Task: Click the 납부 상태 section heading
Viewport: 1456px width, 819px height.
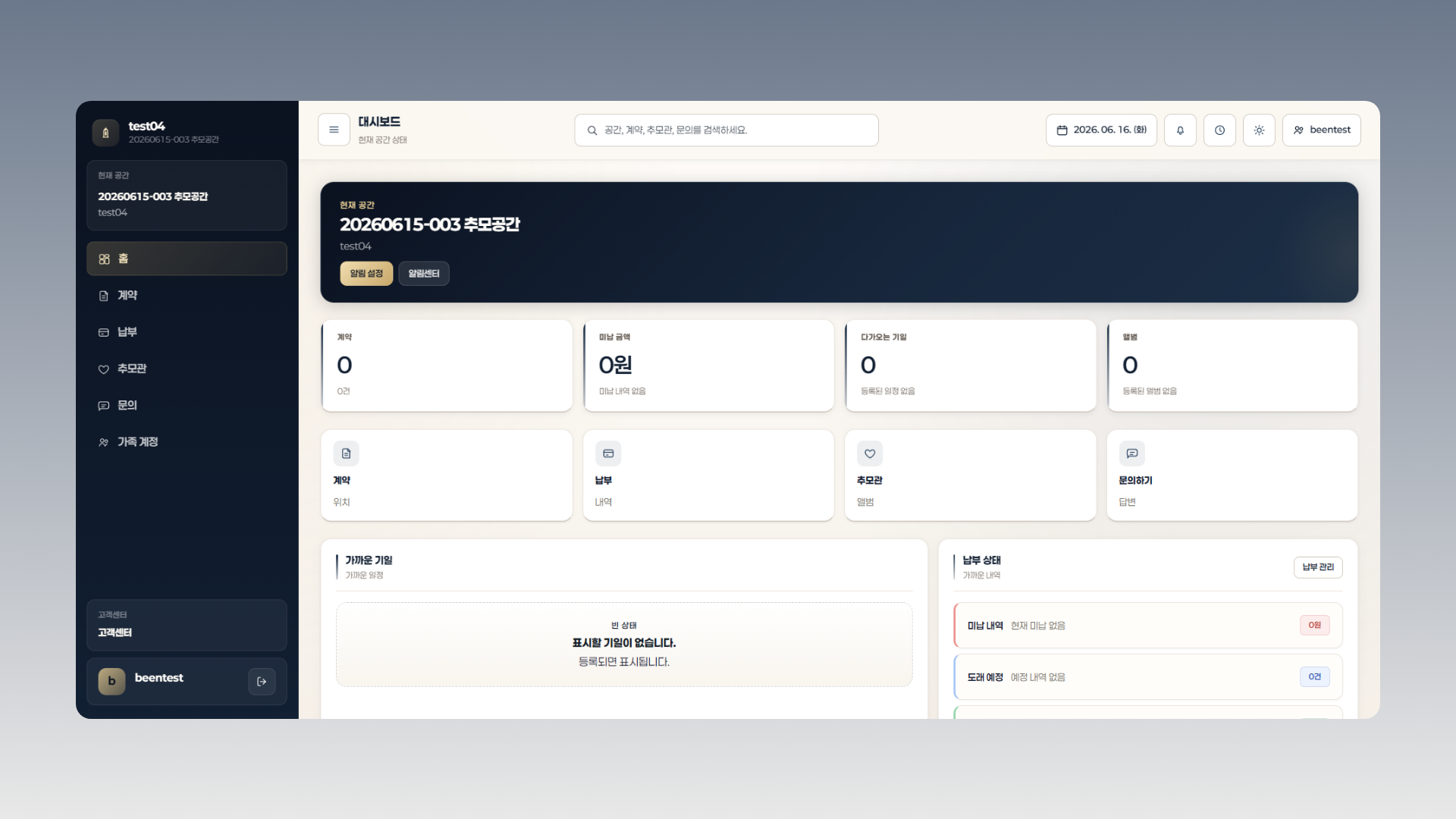Action: (981, 560)
